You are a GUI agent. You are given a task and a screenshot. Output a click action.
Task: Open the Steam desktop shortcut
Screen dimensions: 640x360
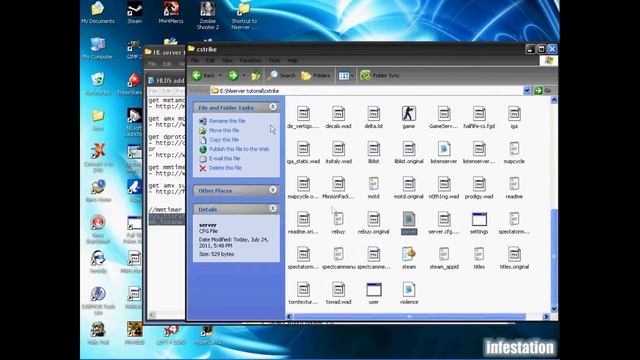[x=134, y=13]
